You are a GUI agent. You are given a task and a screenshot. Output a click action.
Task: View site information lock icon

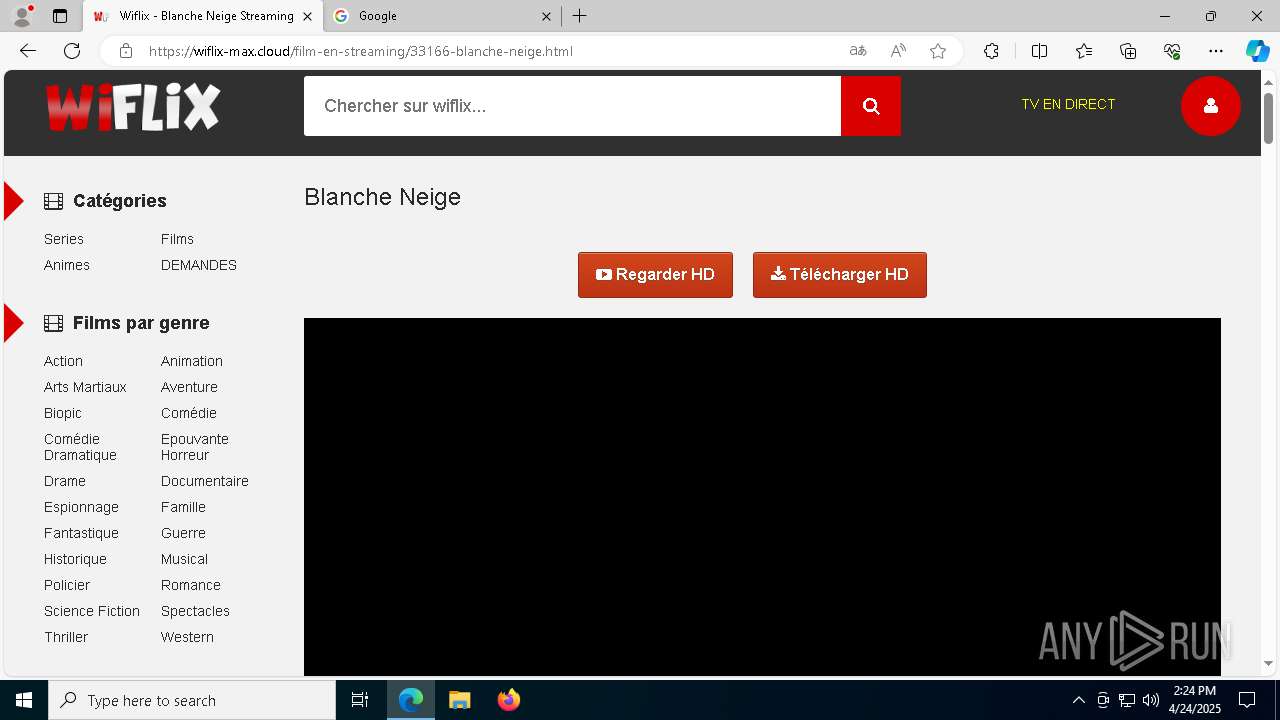(x=125, y=51)
